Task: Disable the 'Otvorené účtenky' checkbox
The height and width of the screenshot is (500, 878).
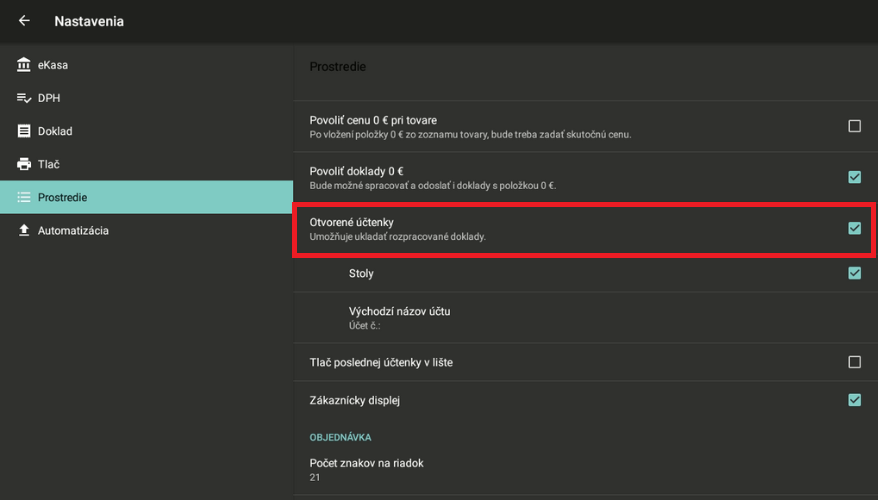Action: [854, 228]
